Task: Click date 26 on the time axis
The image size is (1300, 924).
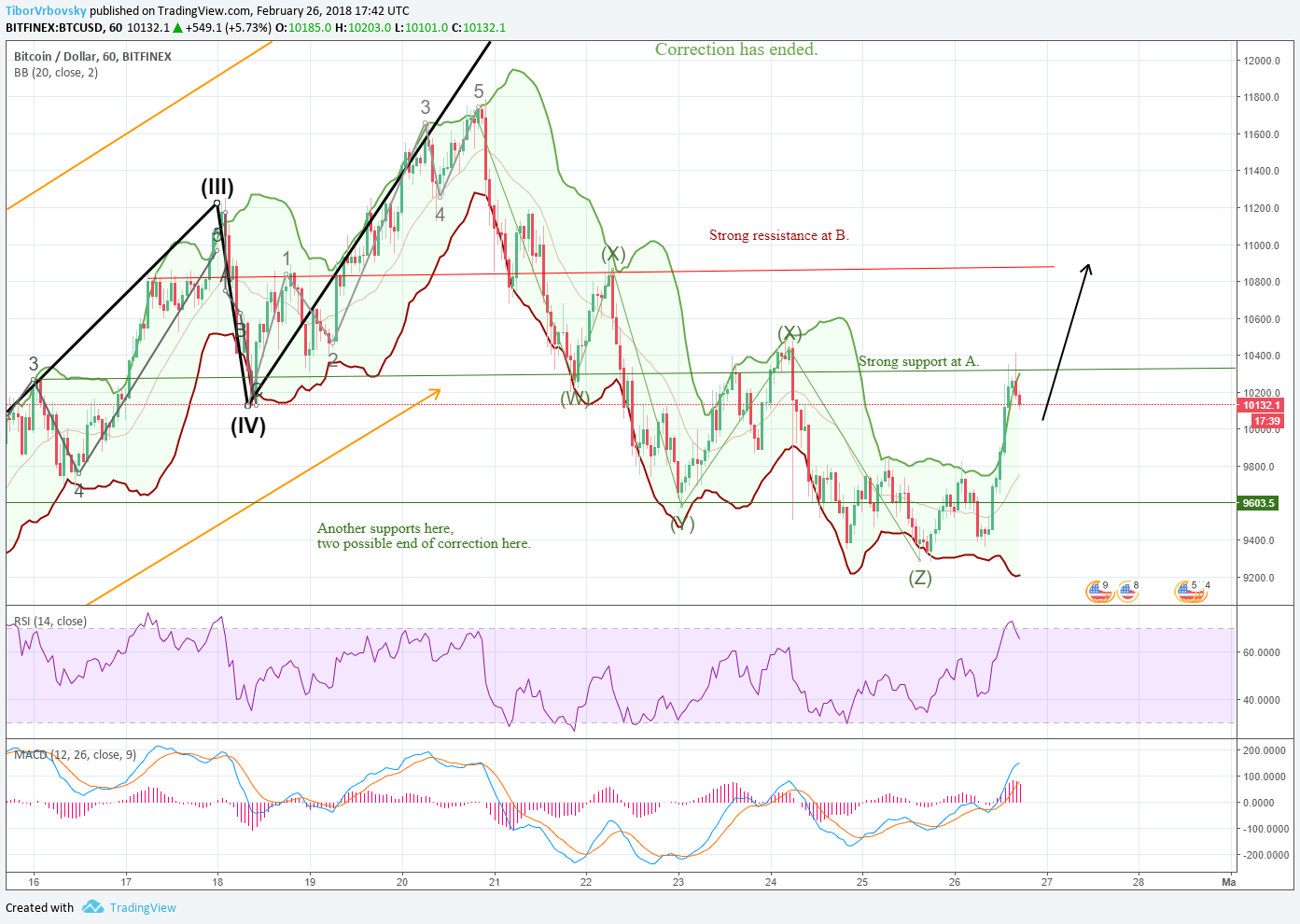Action: click(x=955, y=881)
